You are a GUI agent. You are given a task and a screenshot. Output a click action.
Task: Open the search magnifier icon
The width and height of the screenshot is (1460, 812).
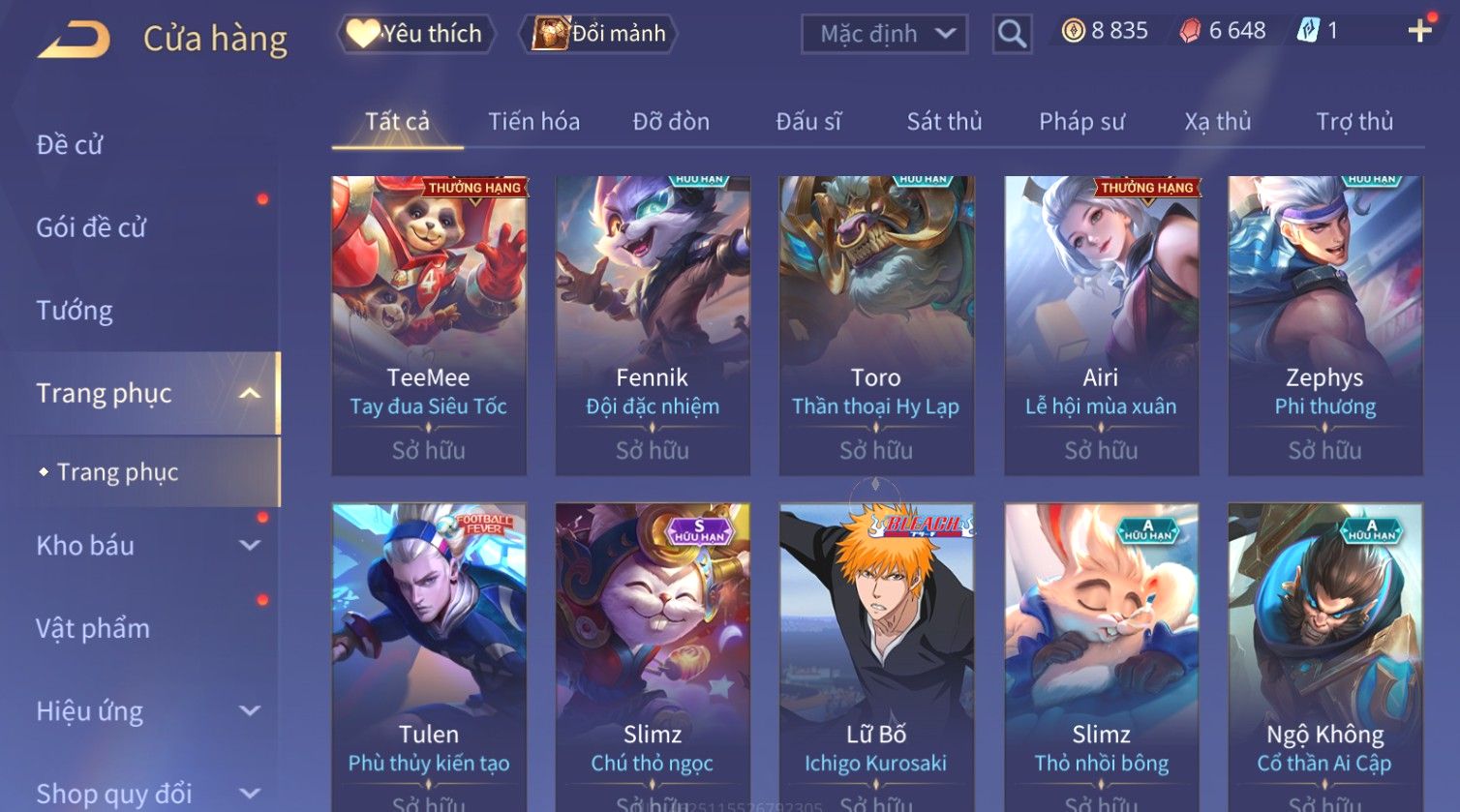click(x=1012, y=34)
